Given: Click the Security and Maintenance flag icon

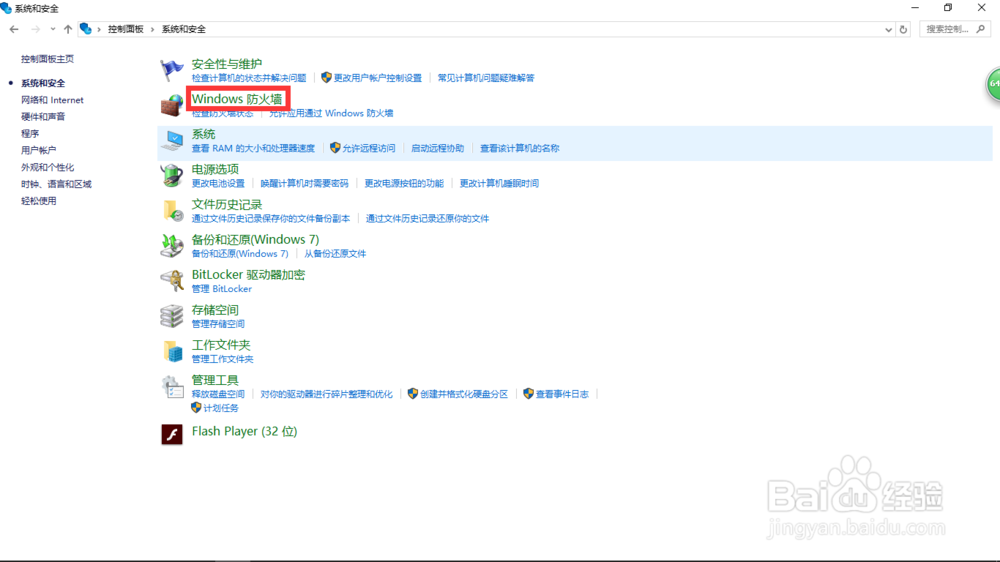Looking at the screenshot, I should (x=171, y=70).
